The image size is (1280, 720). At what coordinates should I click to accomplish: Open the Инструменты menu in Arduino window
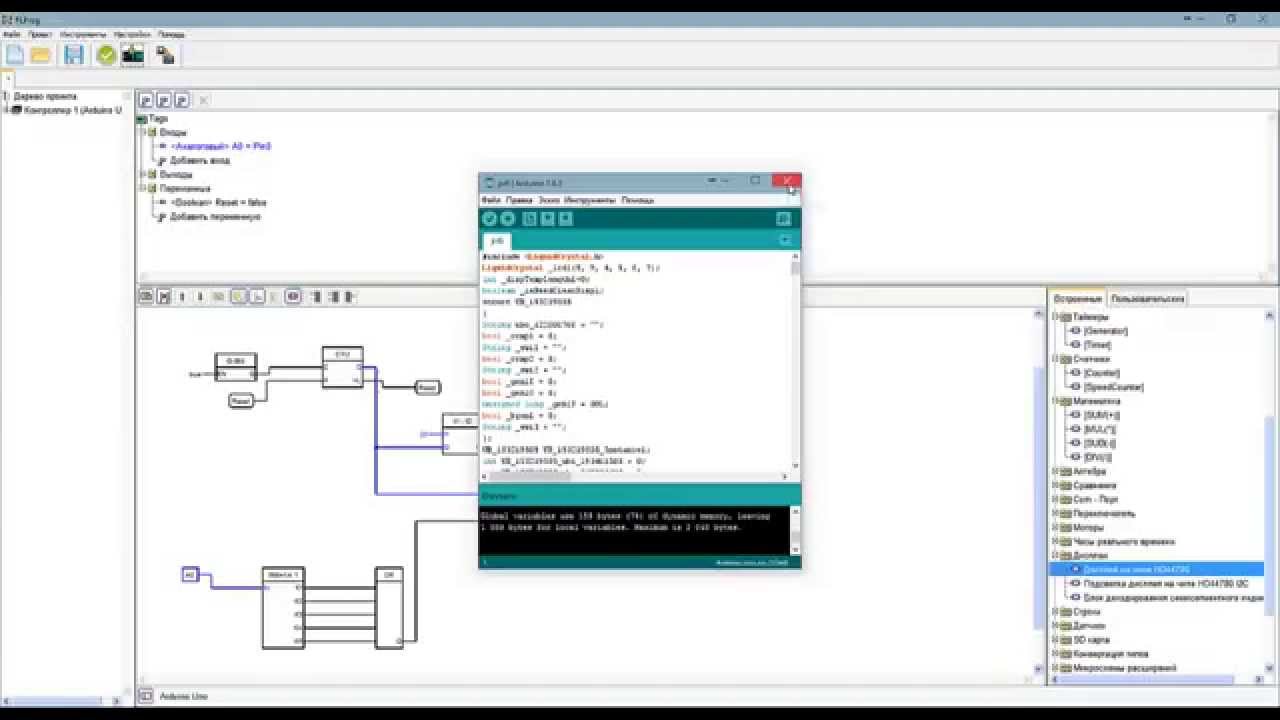pyautogui.click(x=590, y=200)
